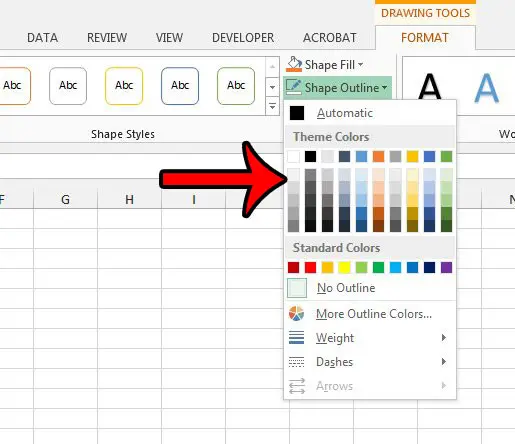Image resolution: width=515 pixels, height=444 pixels.
Task: Click the More Outline Colors wheel icon
Action: 296,314
